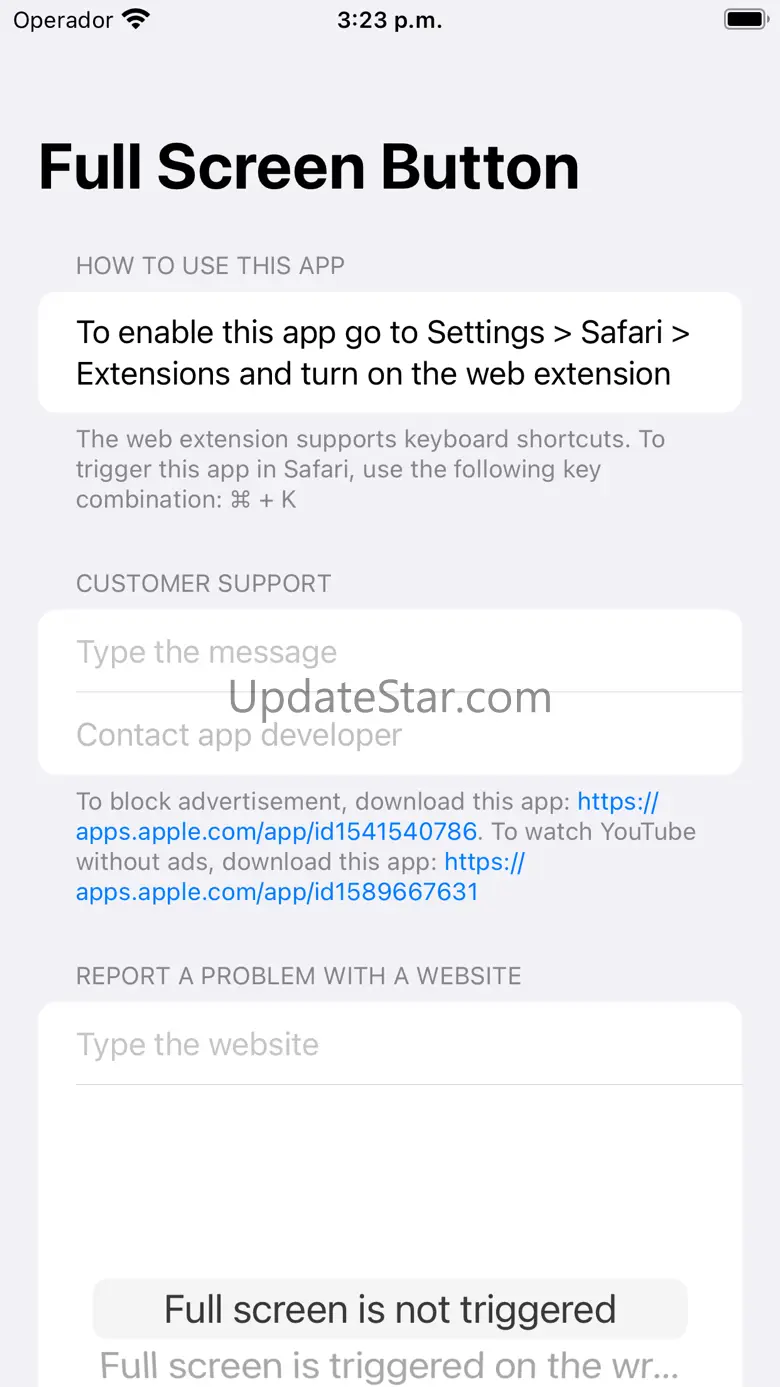
Task: Tap the CUSTOMER SUPPORT section header
Action: coord(203,584)
